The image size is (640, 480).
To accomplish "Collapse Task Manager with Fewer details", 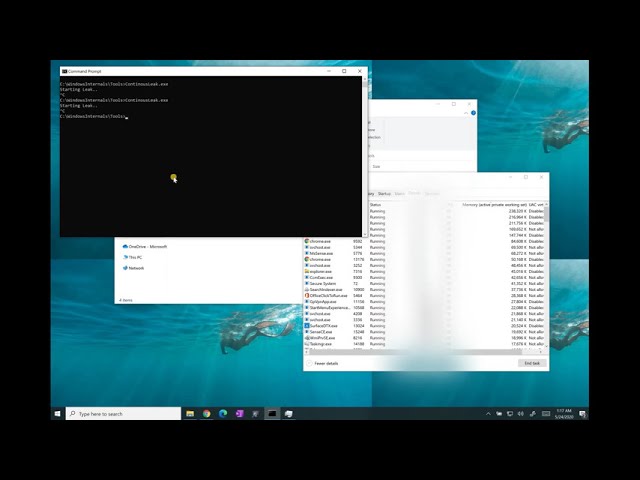I will pos(322,363).
